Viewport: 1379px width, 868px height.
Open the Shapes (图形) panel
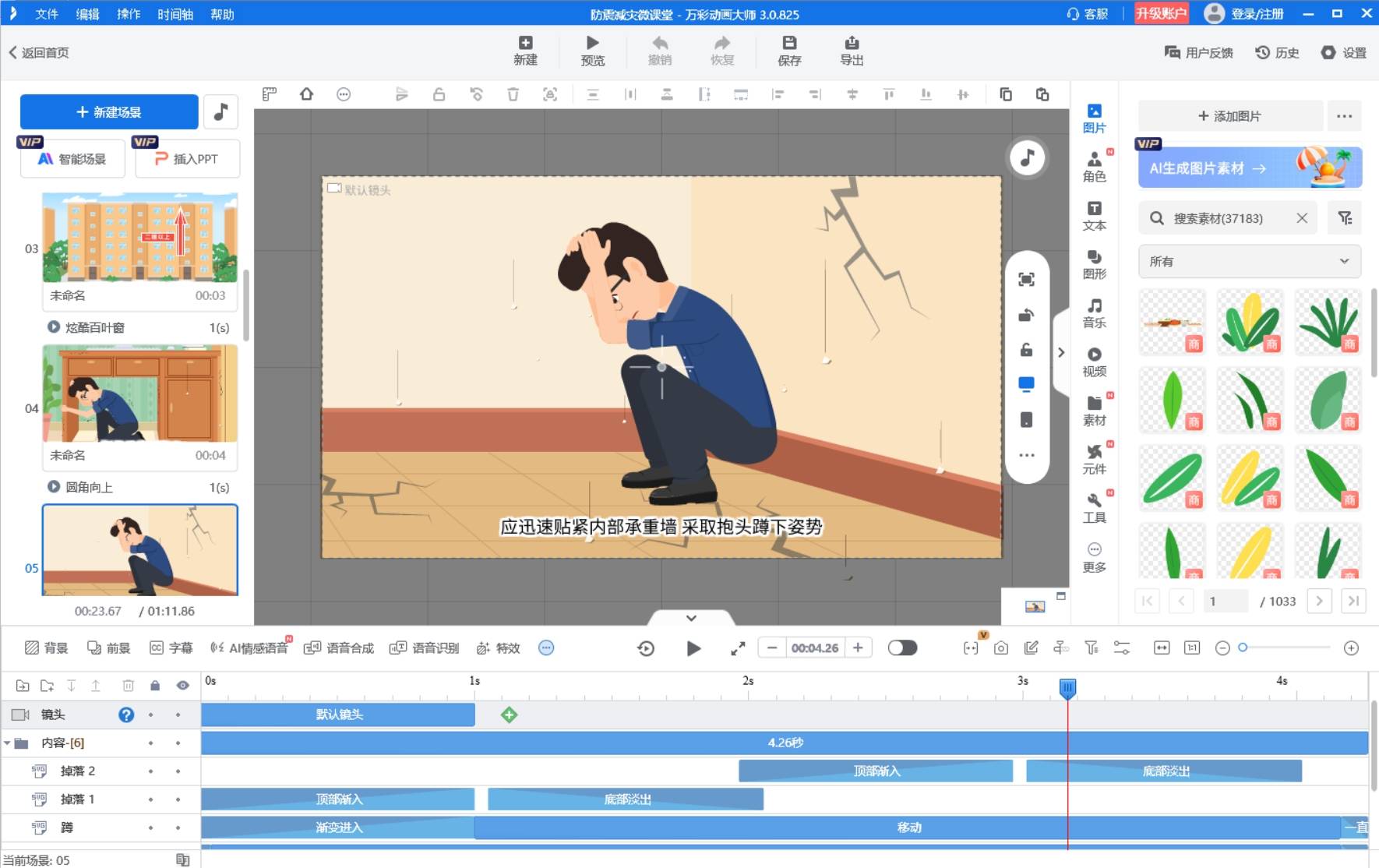(1094, 264)
